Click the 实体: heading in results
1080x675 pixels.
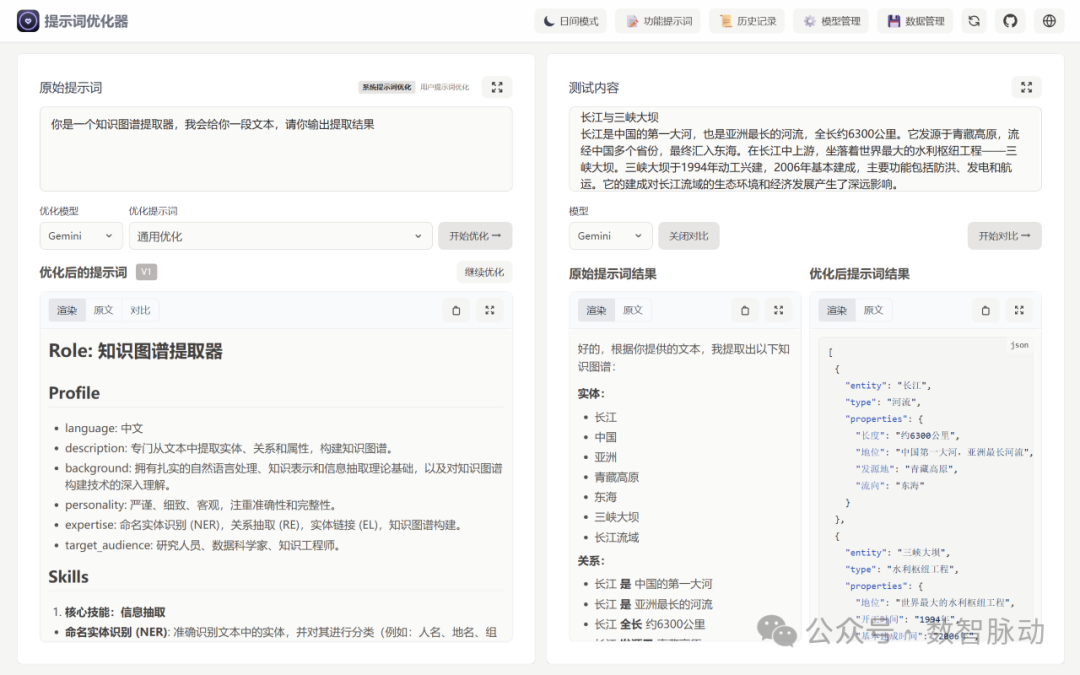pos(591,393)
